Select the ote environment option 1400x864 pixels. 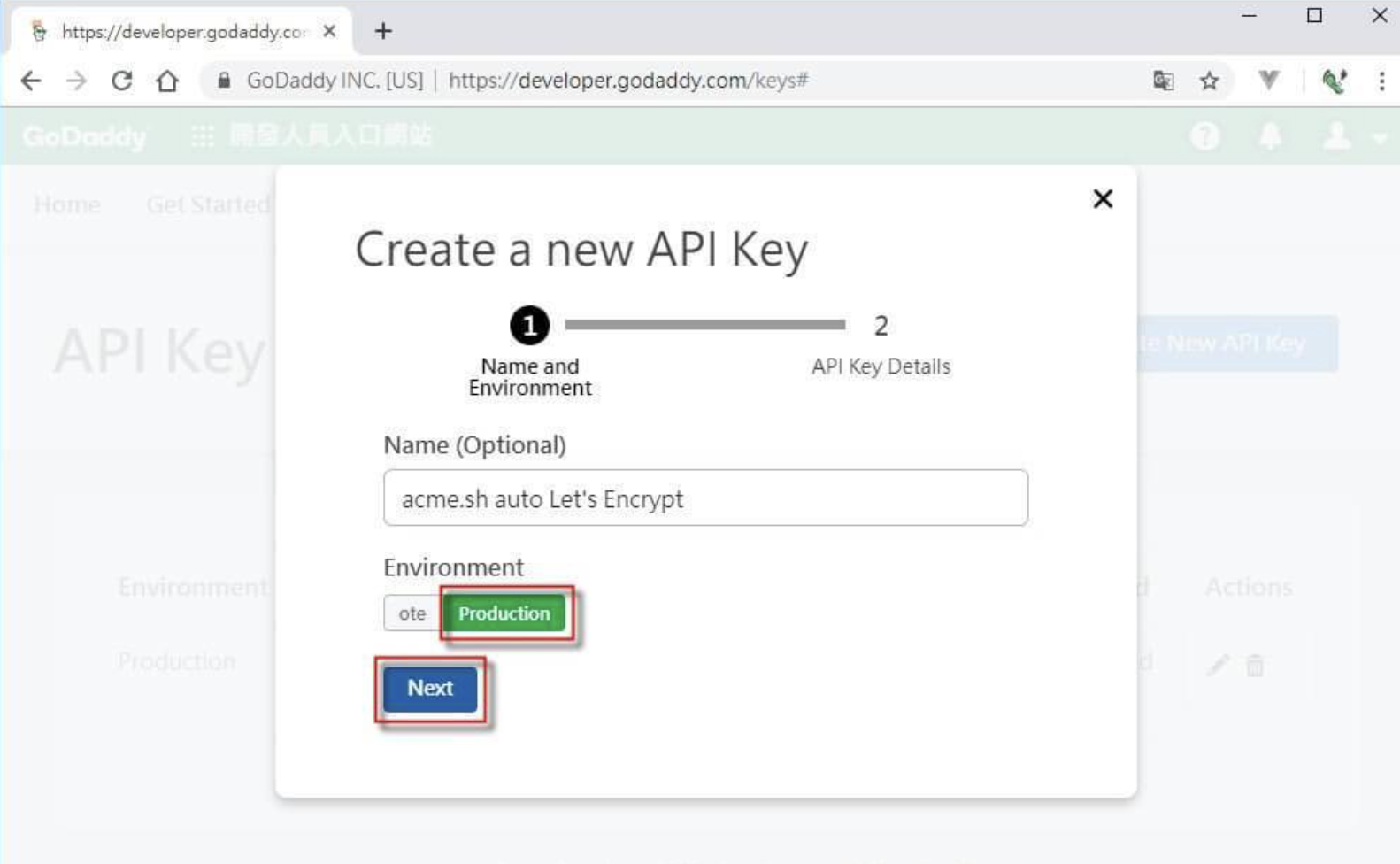(412, 613)
